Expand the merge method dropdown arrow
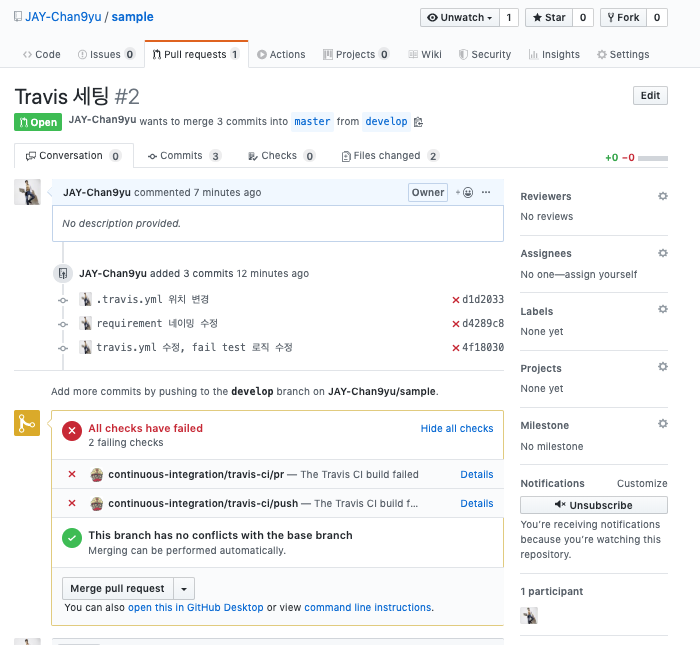Screen dimensions: 700x645 coord(184,589)
